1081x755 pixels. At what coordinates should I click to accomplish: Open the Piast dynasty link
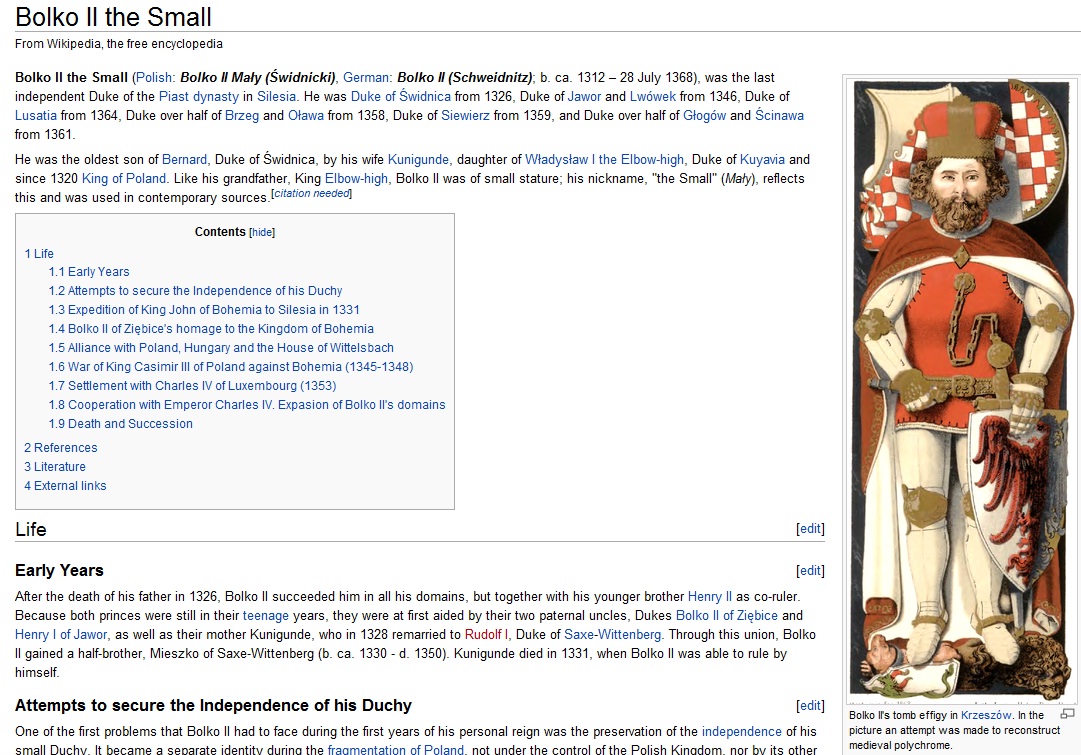[199, 97]
